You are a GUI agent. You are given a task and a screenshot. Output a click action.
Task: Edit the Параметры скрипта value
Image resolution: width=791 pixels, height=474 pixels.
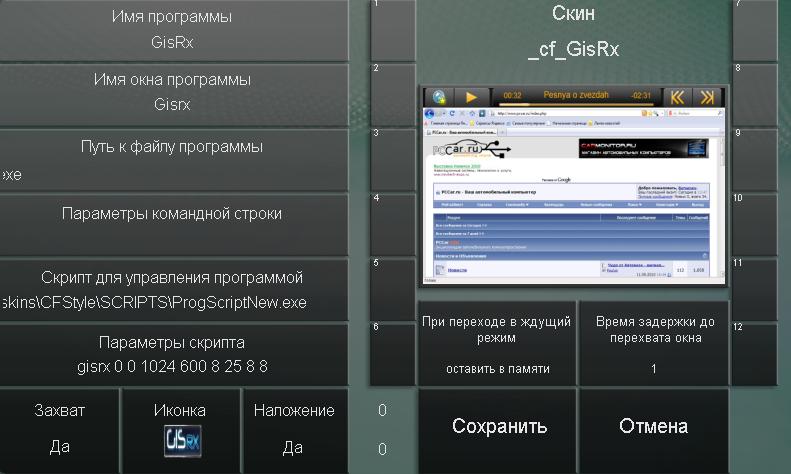pos(174,354)
